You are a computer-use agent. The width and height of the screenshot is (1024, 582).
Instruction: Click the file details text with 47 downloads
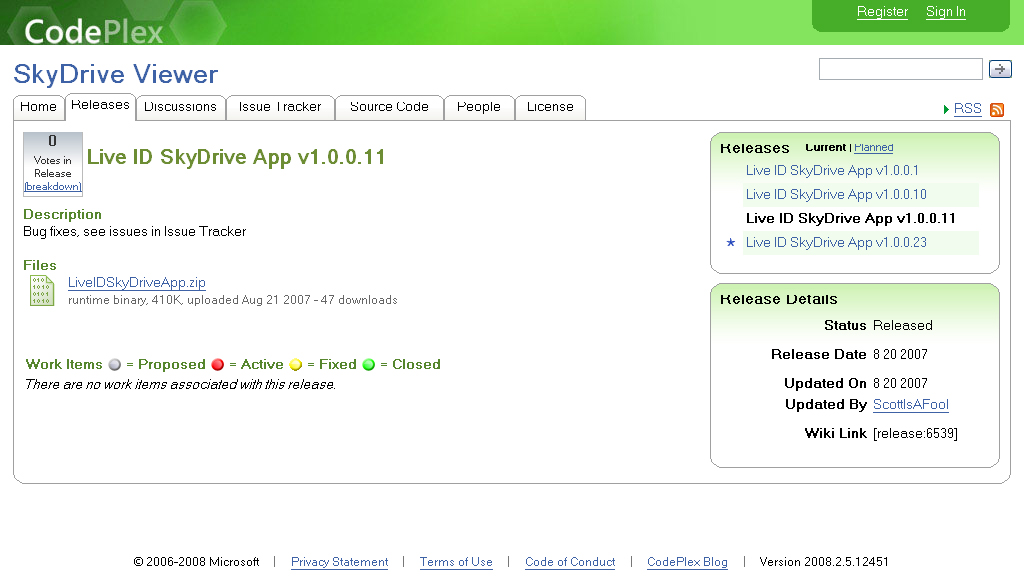[x=232, y=300]
